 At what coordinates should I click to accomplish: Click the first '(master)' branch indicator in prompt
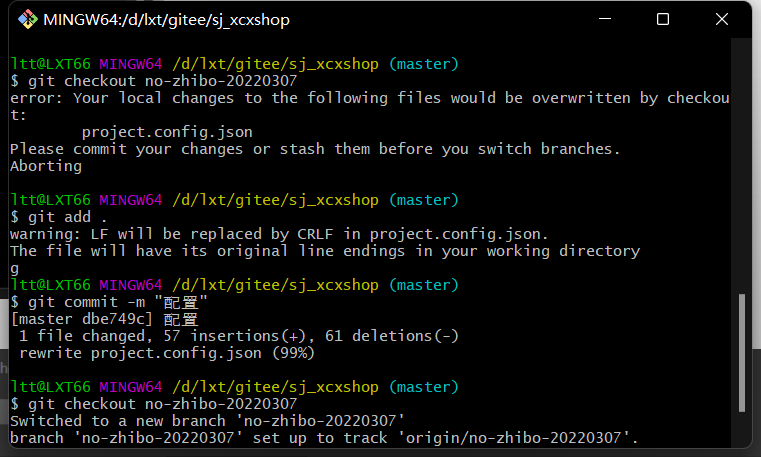[424, 64]
